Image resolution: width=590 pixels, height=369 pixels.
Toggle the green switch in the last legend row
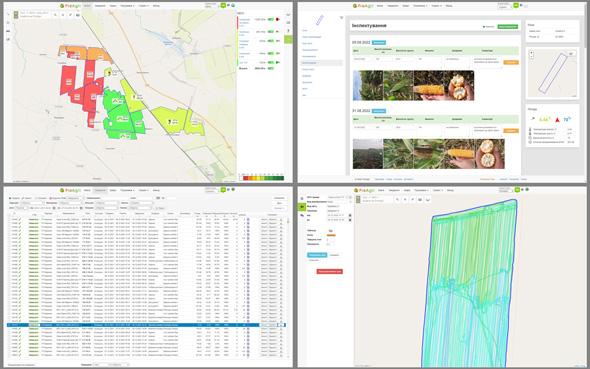(271, 62)
